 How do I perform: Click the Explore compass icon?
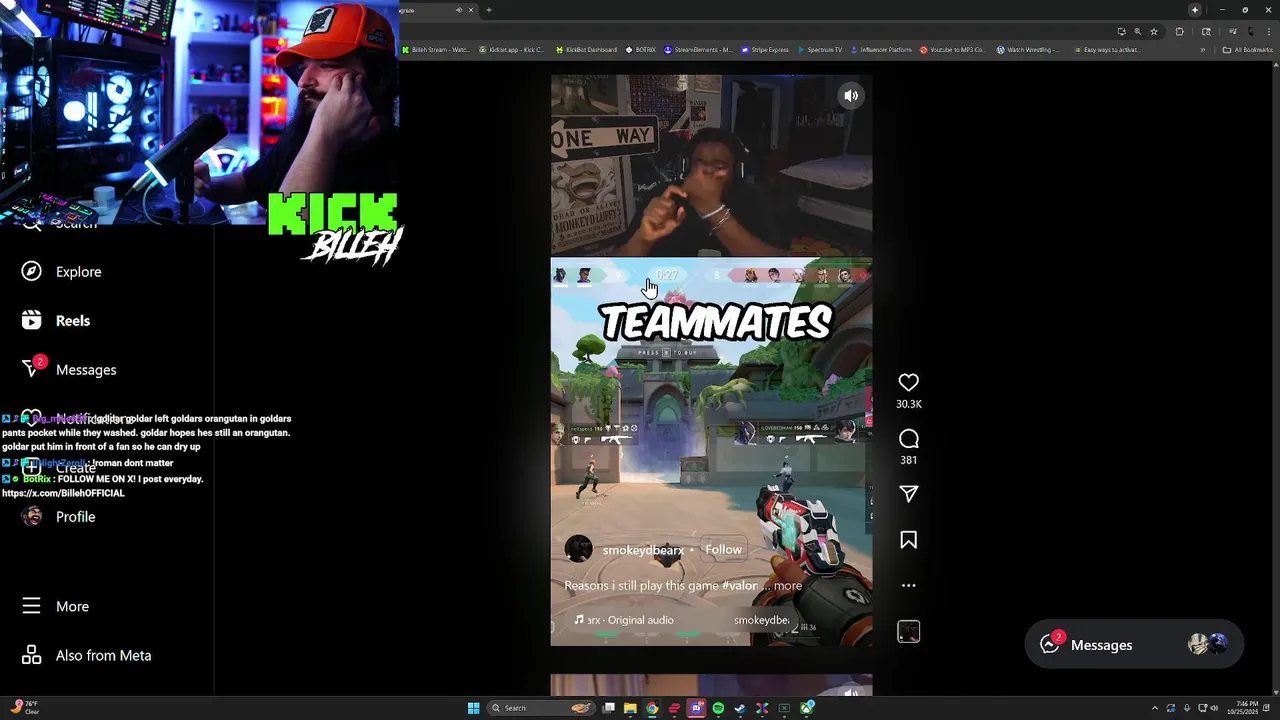click(x=32, y=272)
